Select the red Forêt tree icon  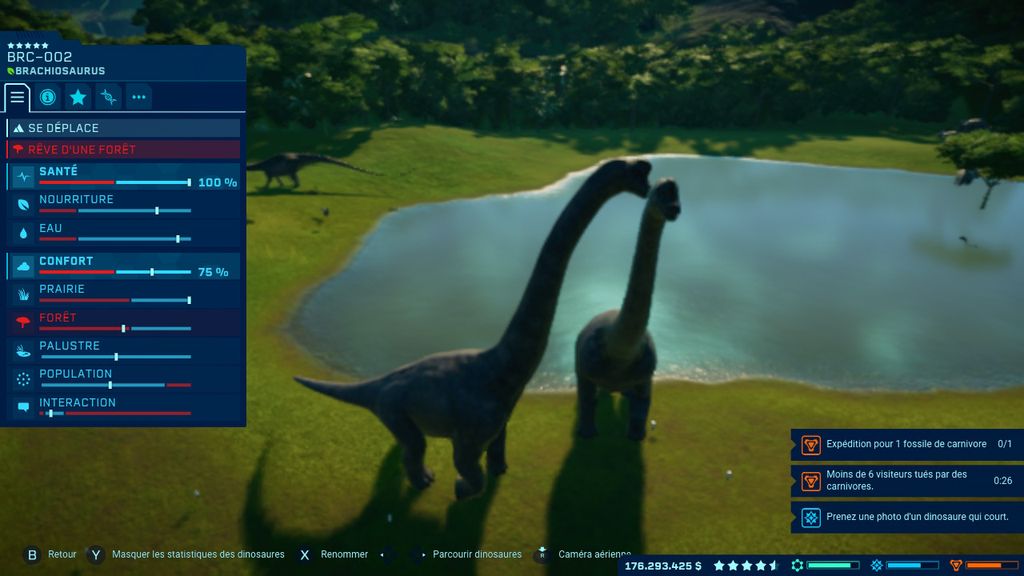[24, 322]
